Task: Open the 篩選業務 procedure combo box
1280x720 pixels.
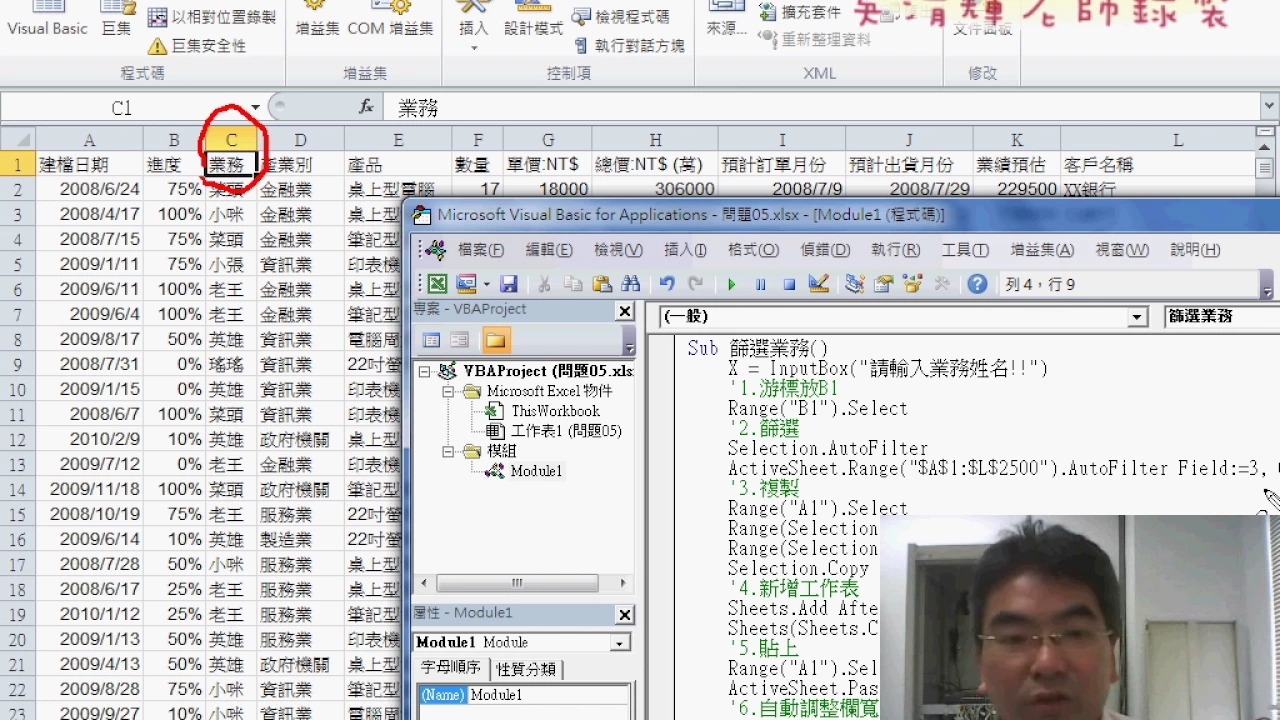Action: coord(1222,317)
